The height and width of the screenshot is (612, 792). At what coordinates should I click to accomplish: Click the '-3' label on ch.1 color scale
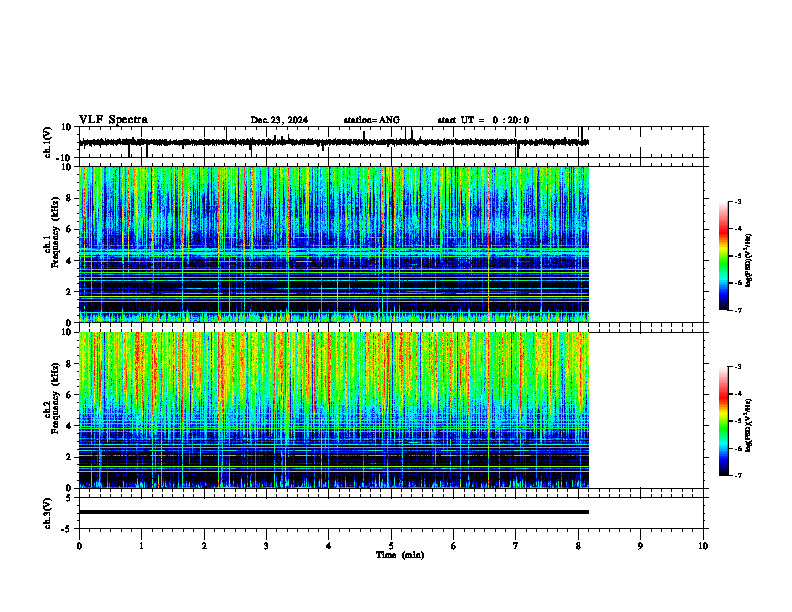[x=737, y=201]
